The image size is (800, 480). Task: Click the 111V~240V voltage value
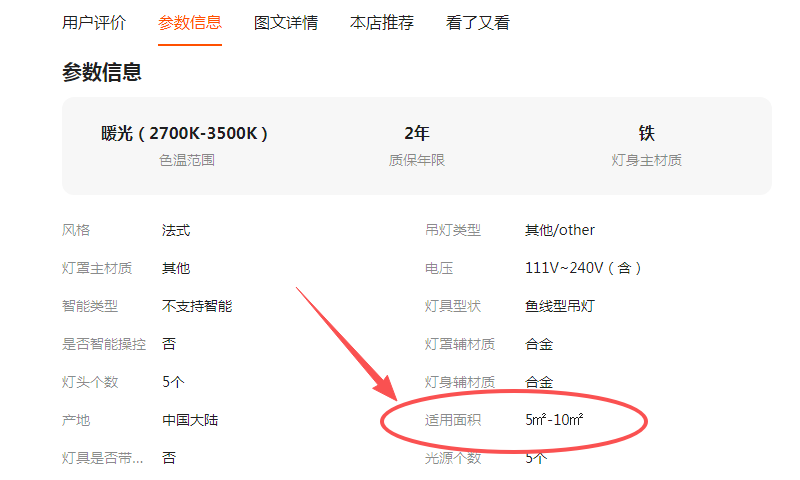click(583, 268)
